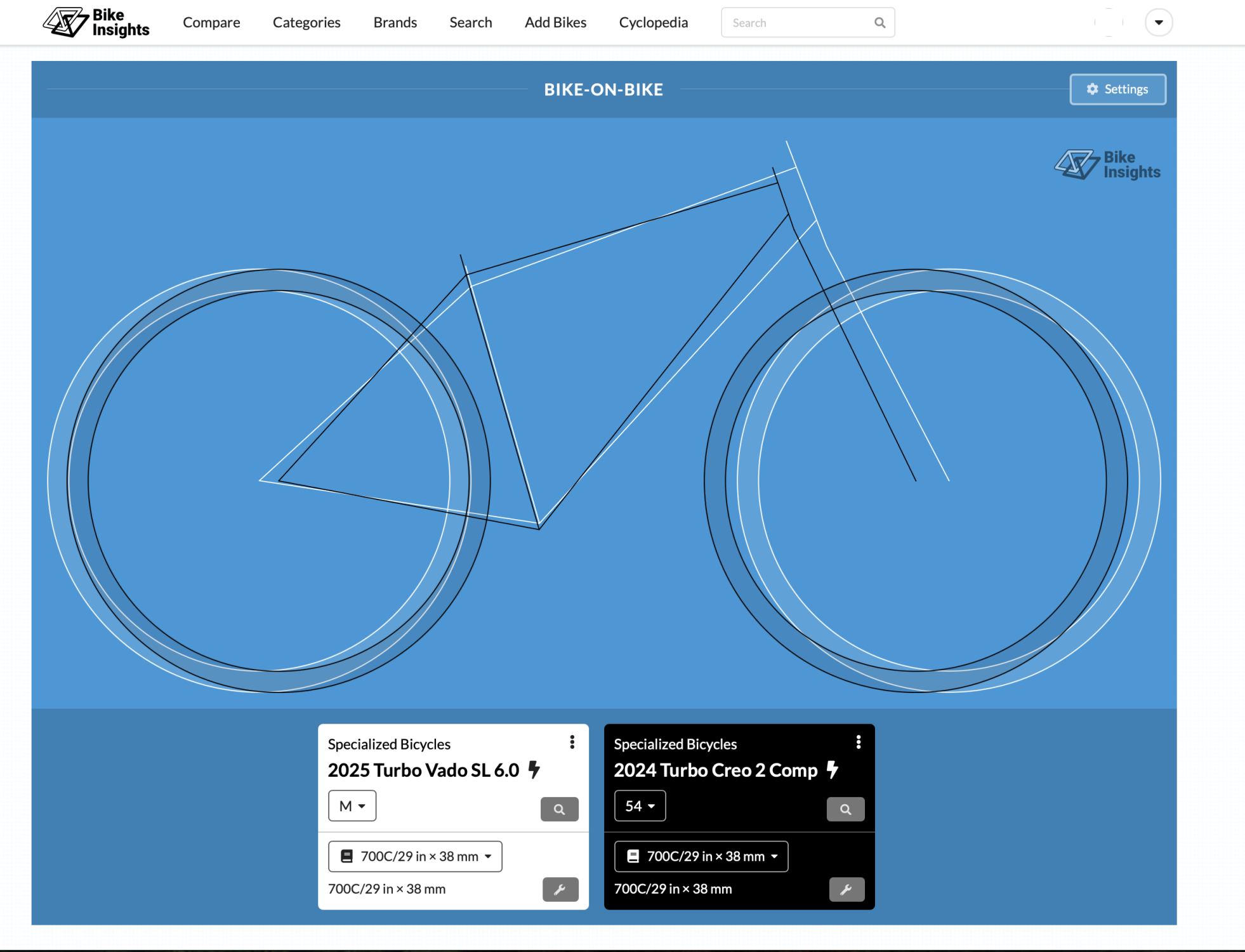Screen dimensions: 1245x952
Task: Click search button on Turbo Vado SL card
Action: tap(559, 809)
